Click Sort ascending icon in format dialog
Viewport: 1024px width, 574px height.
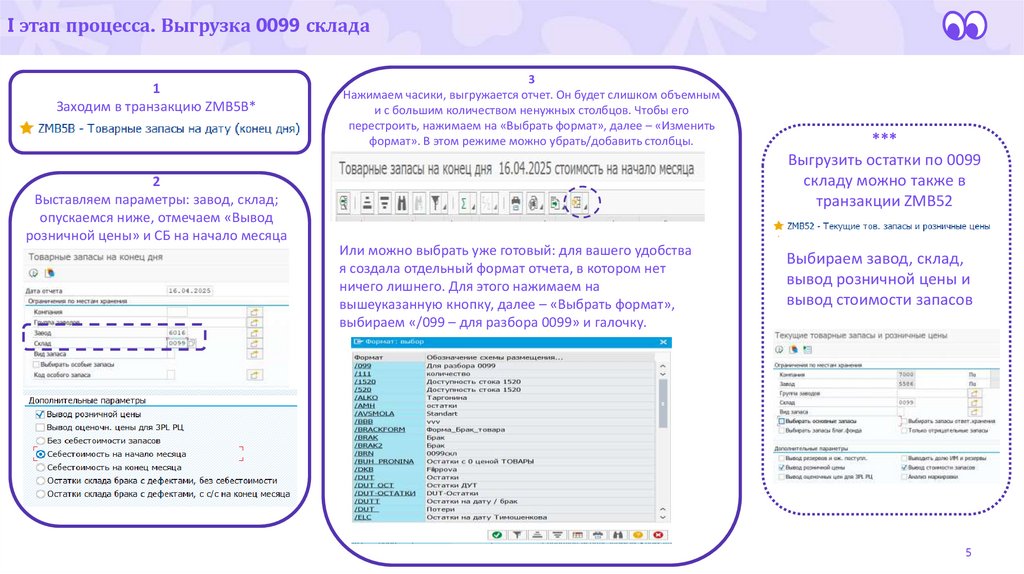pyautogui.click(x=537, y=535)
